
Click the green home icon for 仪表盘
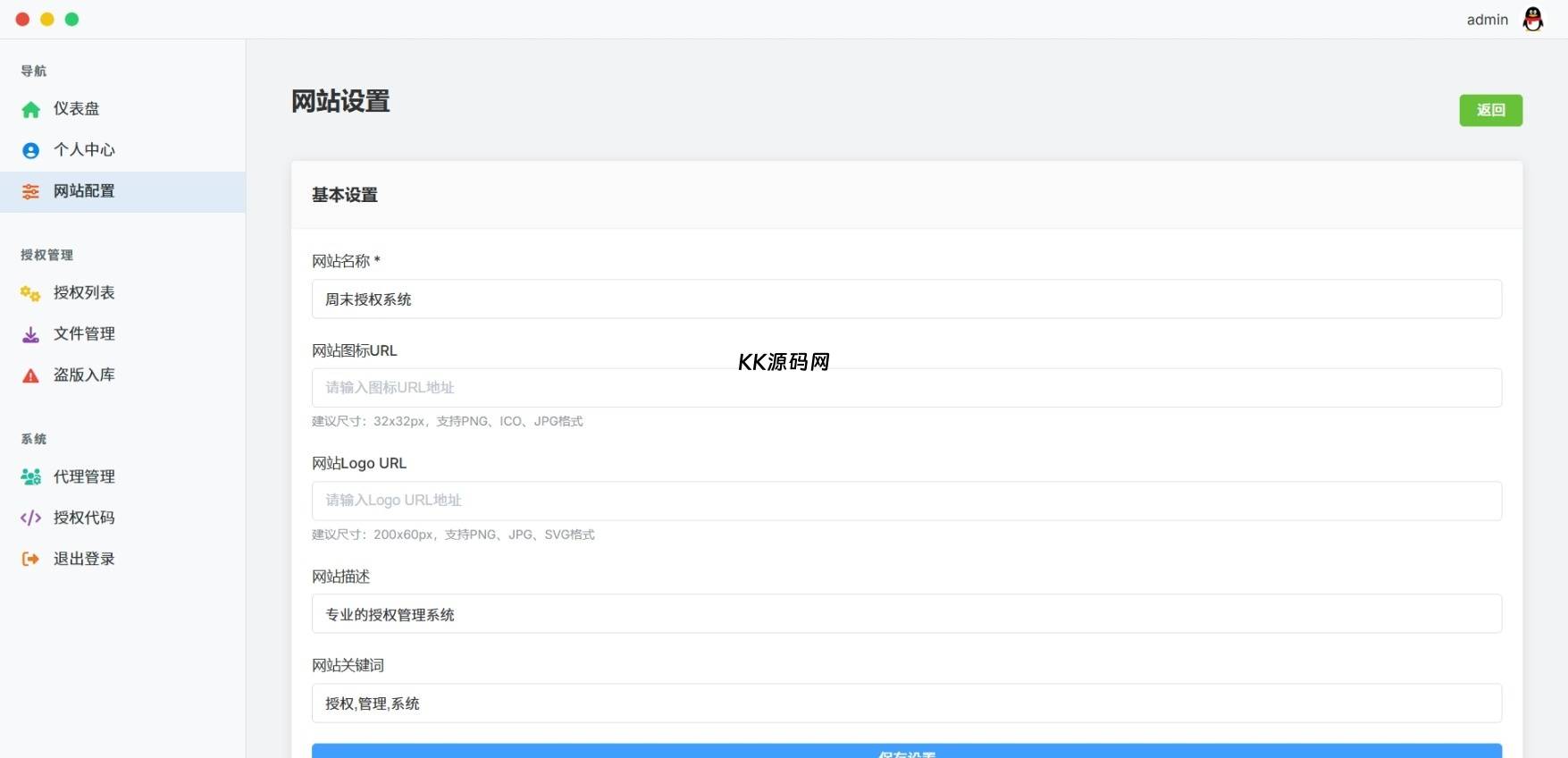(x=31, y=109)
